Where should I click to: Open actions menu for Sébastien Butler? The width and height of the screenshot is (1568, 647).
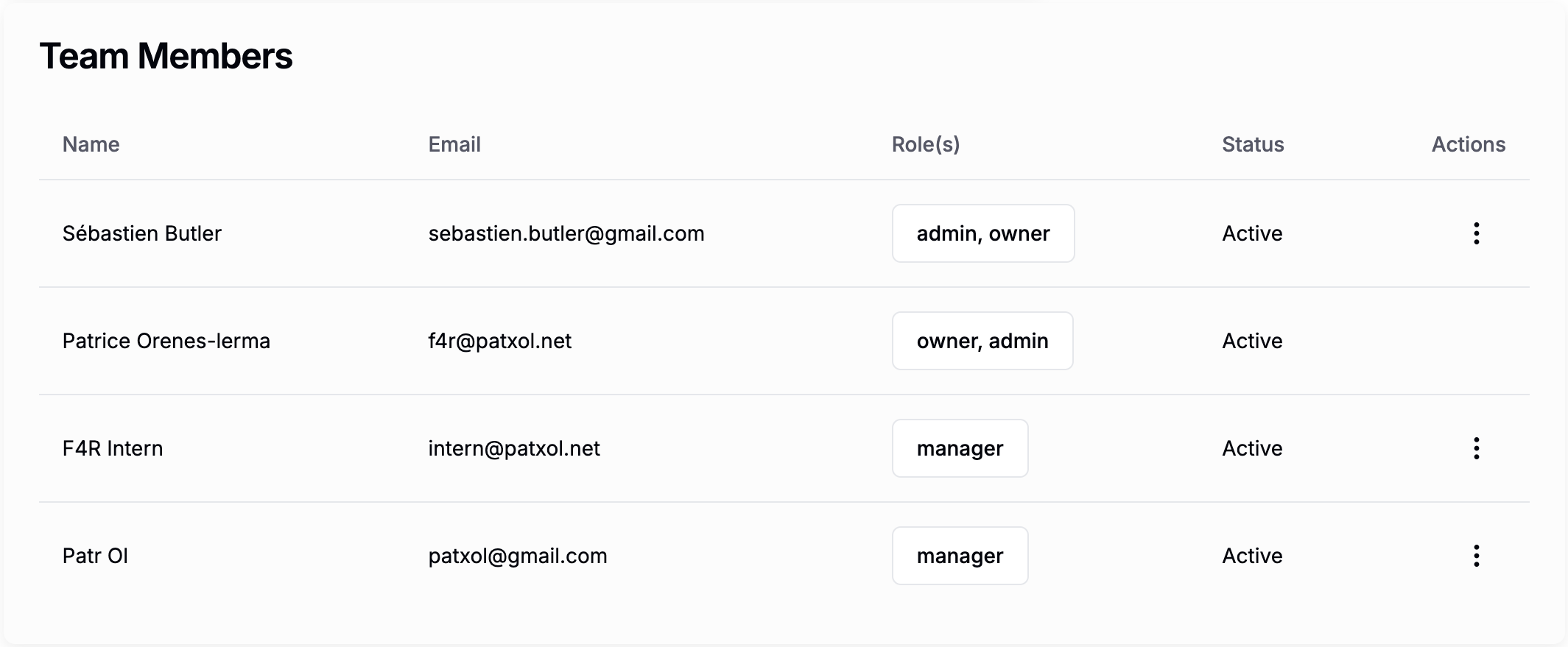click(1476, 233)
